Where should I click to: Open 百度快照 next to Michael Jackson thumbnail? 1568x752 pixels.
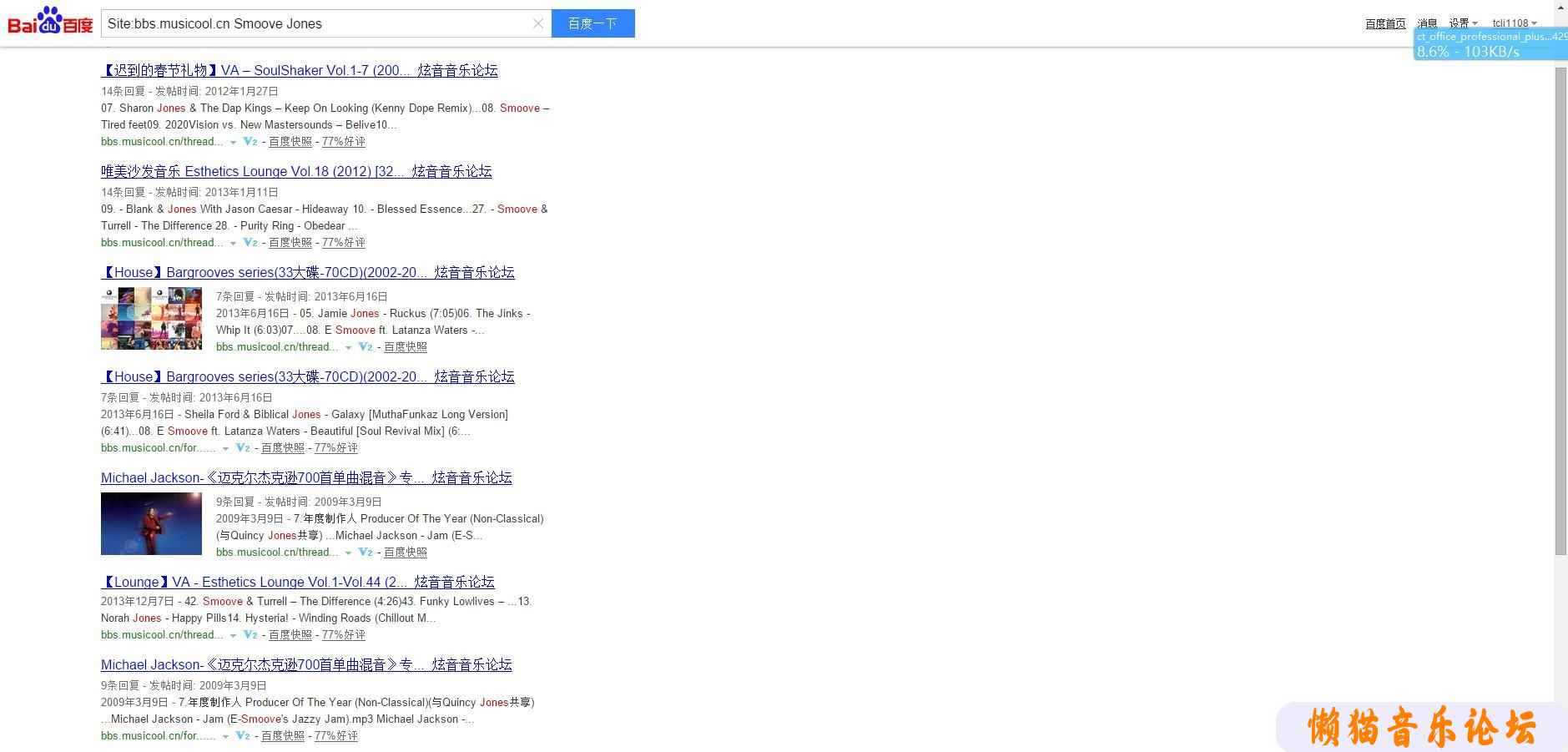coord(406,553)
